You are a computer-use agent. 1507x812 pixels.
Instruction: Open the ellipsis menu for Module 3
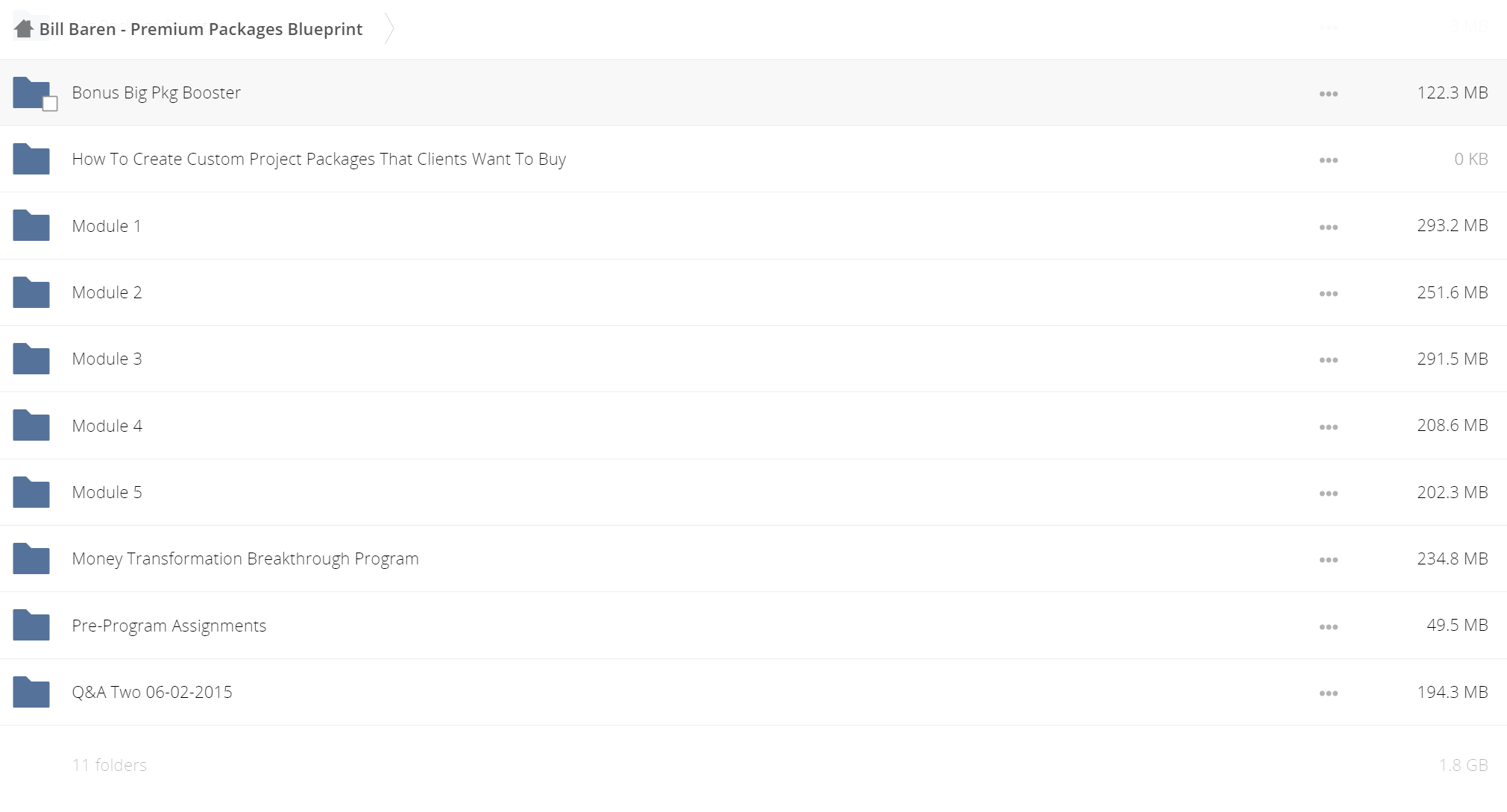coord(1328,360)
